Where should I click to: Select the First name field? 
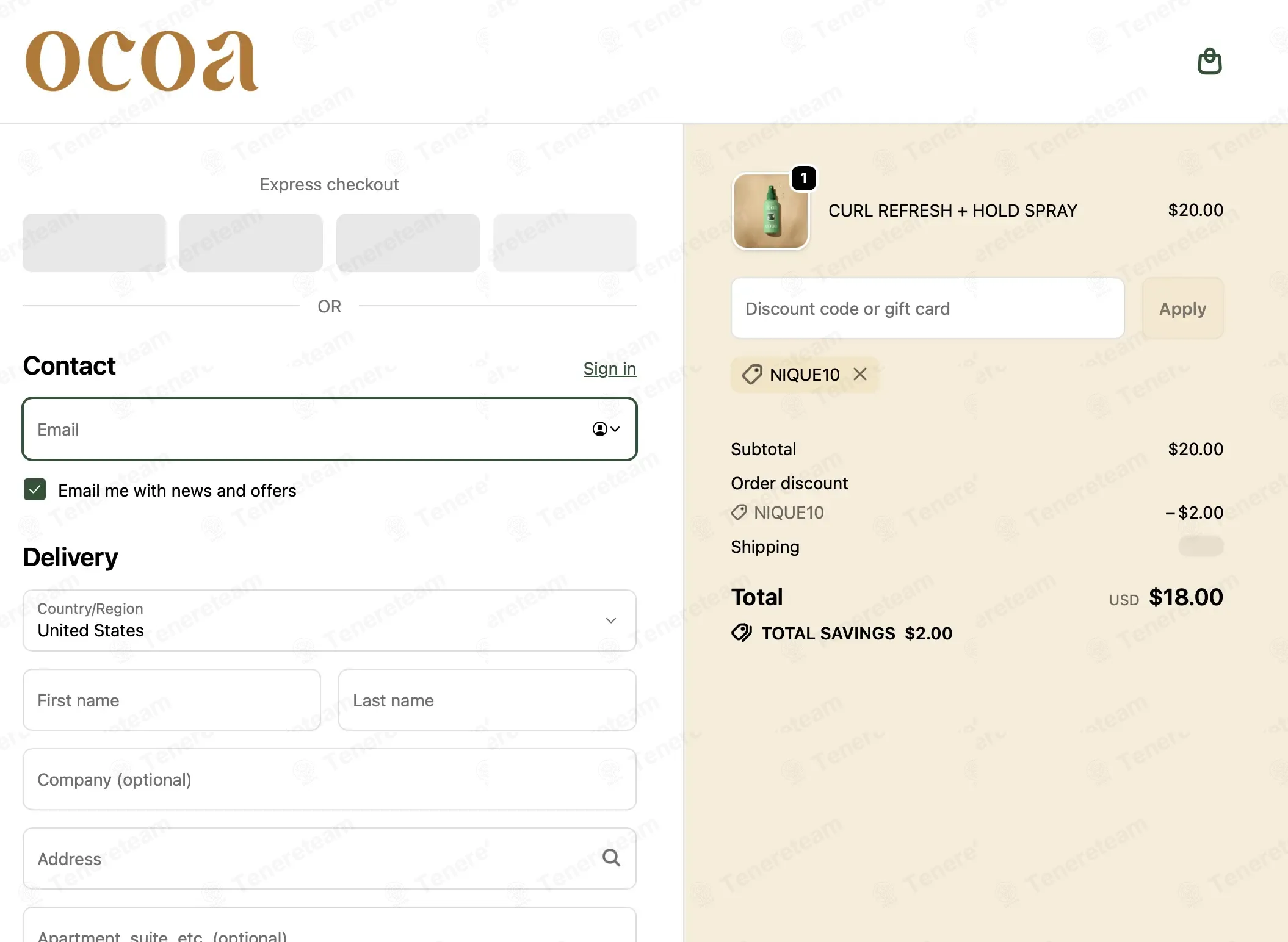(172, 700)
